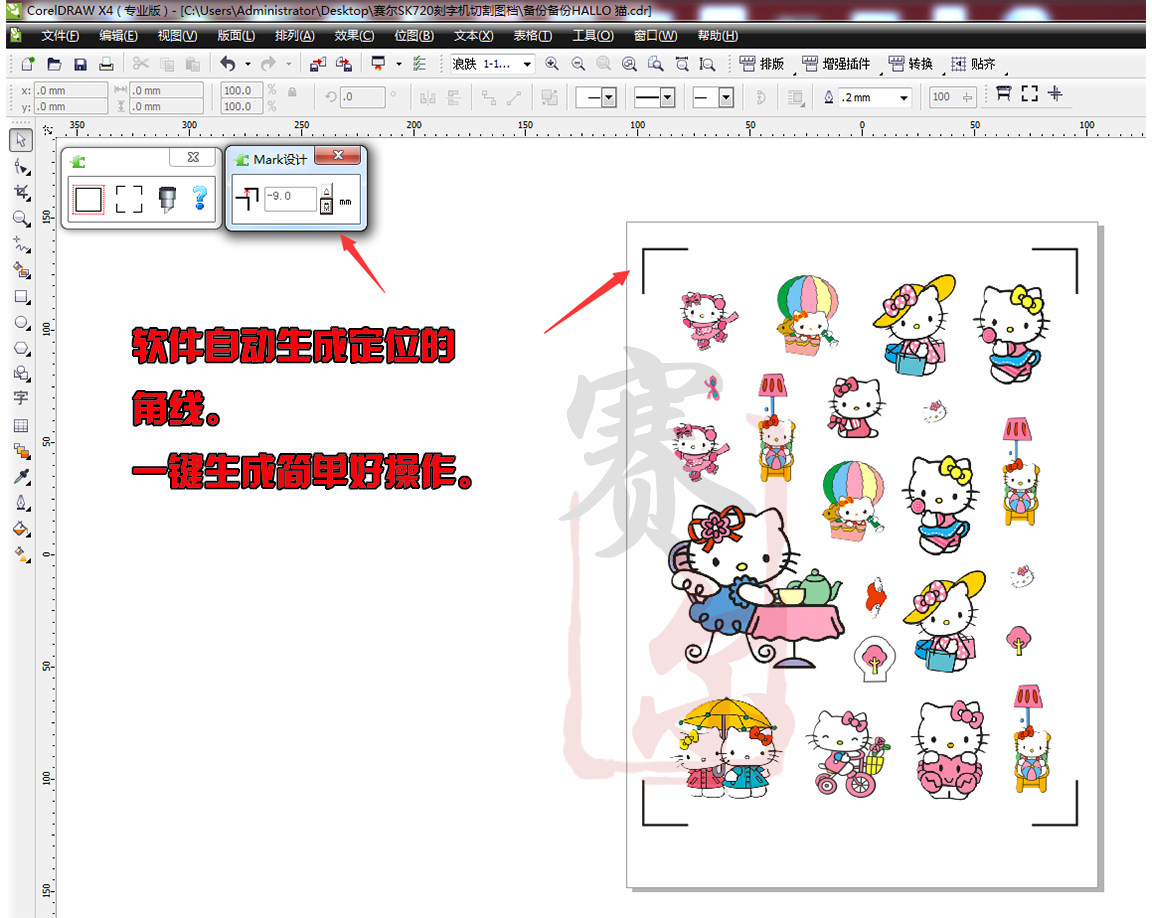Image resolution: width=1152 pixels, height=918 pixels.
Task: Open the application launcher dropdown arrow
Action: click(399, 64)
